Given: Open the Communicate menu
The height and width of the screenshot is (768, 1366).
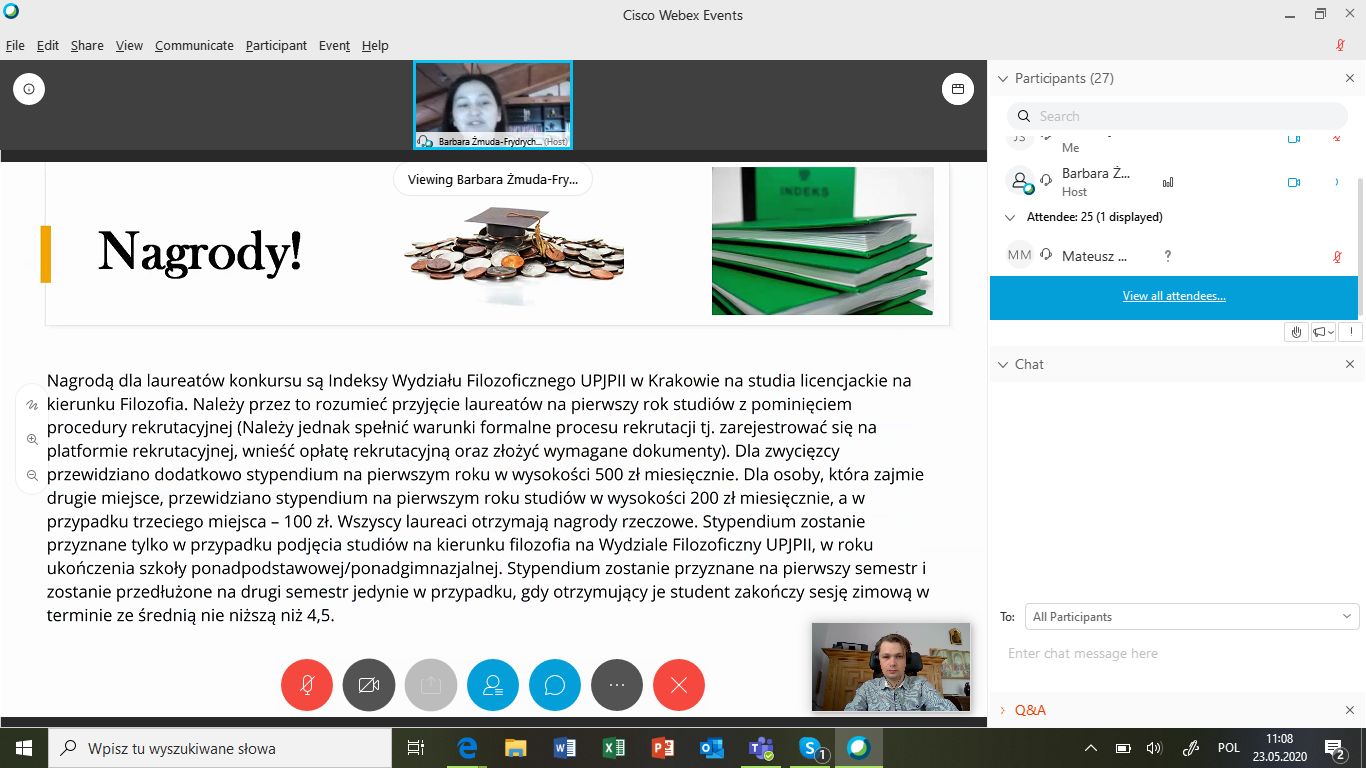Looking at the screenshot, I should point(194,45).
